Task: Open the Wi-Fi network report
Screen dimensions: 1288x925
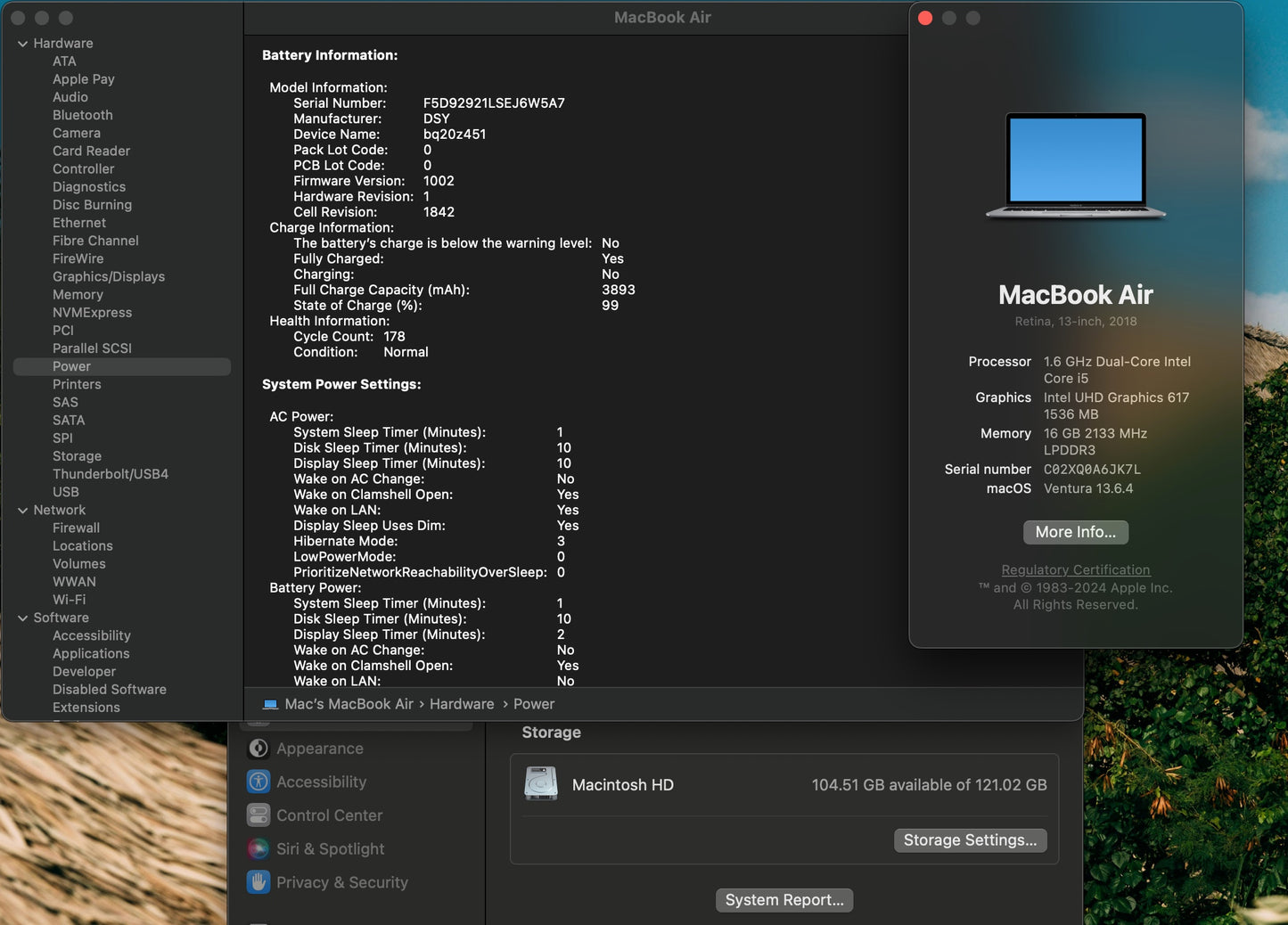Action: coord(69,600)
